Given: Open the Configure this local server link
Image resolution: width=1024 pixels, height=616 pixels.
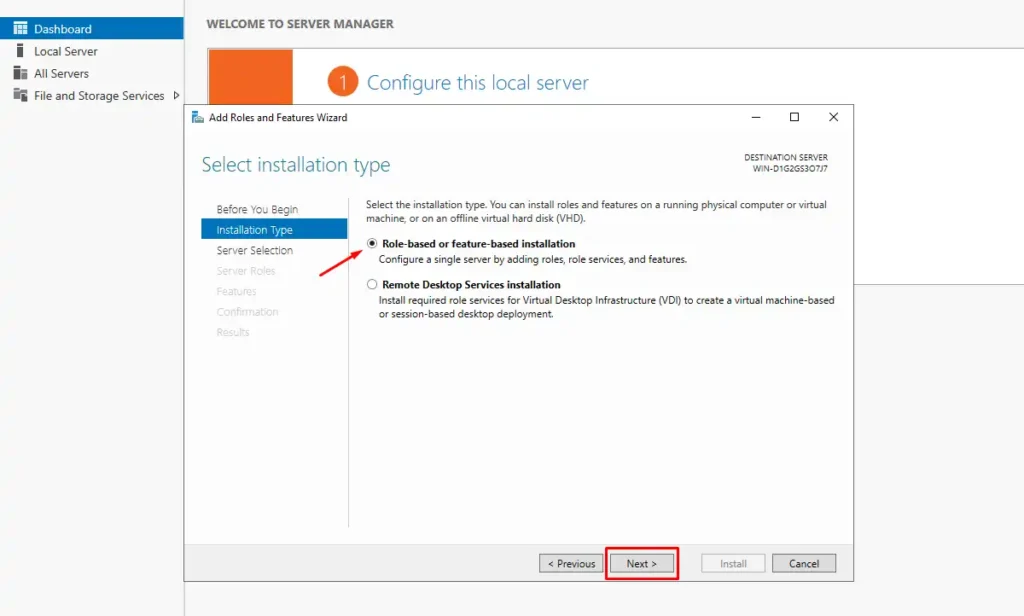Looking at the screenshot, I should [477, 82].
